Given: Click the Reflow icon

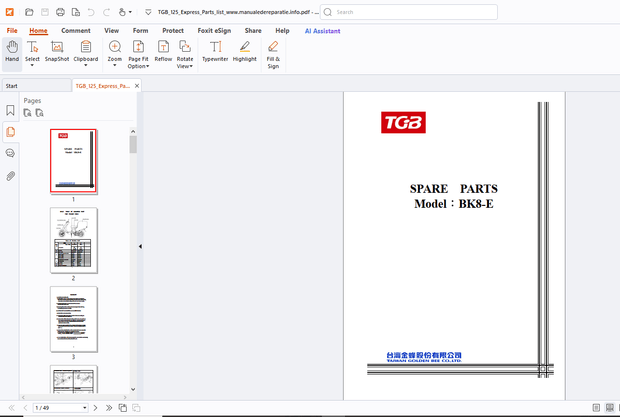Looking at the screenshot, I should 163,52.
